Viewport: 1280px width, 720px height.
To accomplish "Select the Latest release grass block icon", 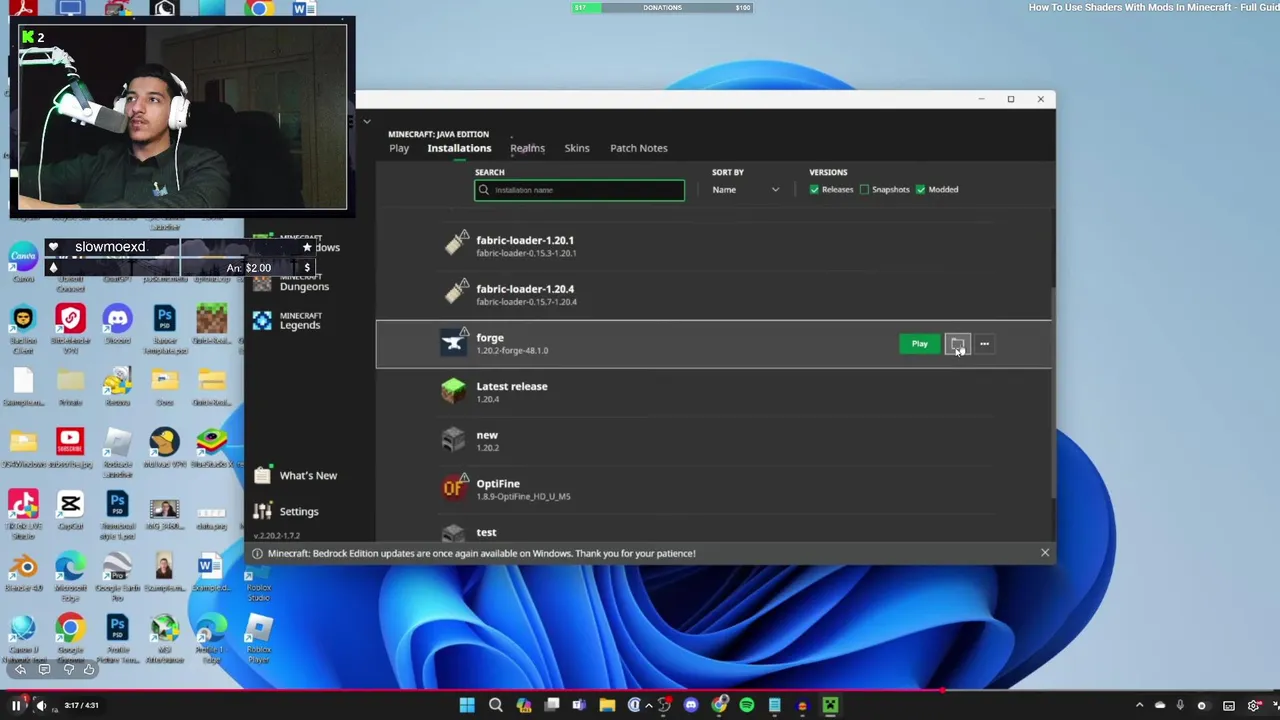I will point(453,391).
